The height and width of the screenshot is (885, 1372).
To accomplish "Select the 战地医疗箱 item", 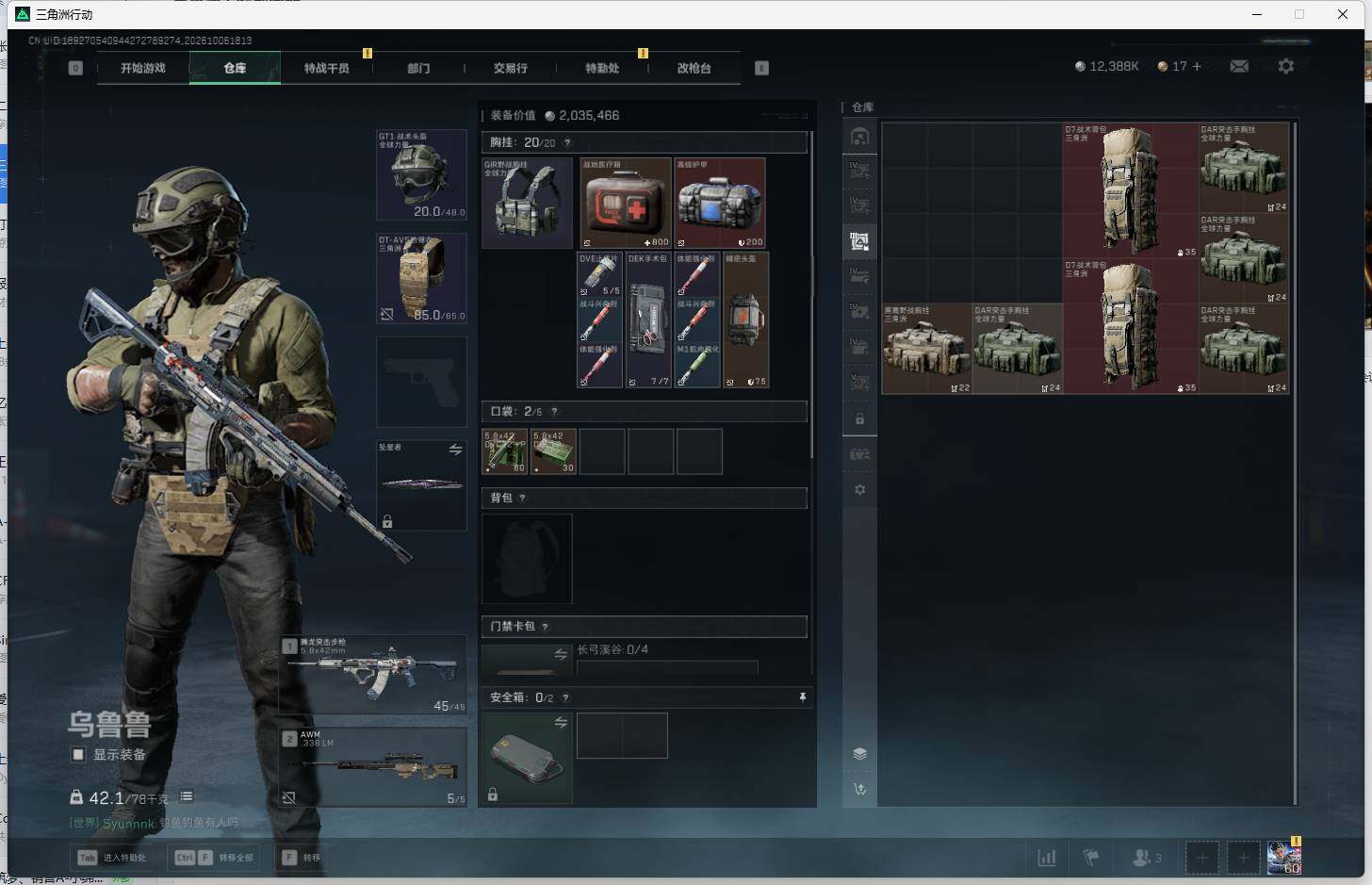I will [626, 203].
